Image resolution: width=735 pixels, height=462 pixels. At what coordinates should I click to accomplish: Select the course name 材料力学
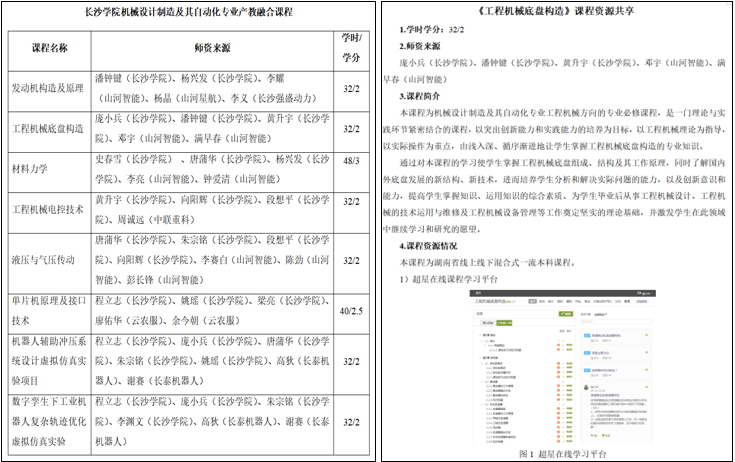point(30,169)
